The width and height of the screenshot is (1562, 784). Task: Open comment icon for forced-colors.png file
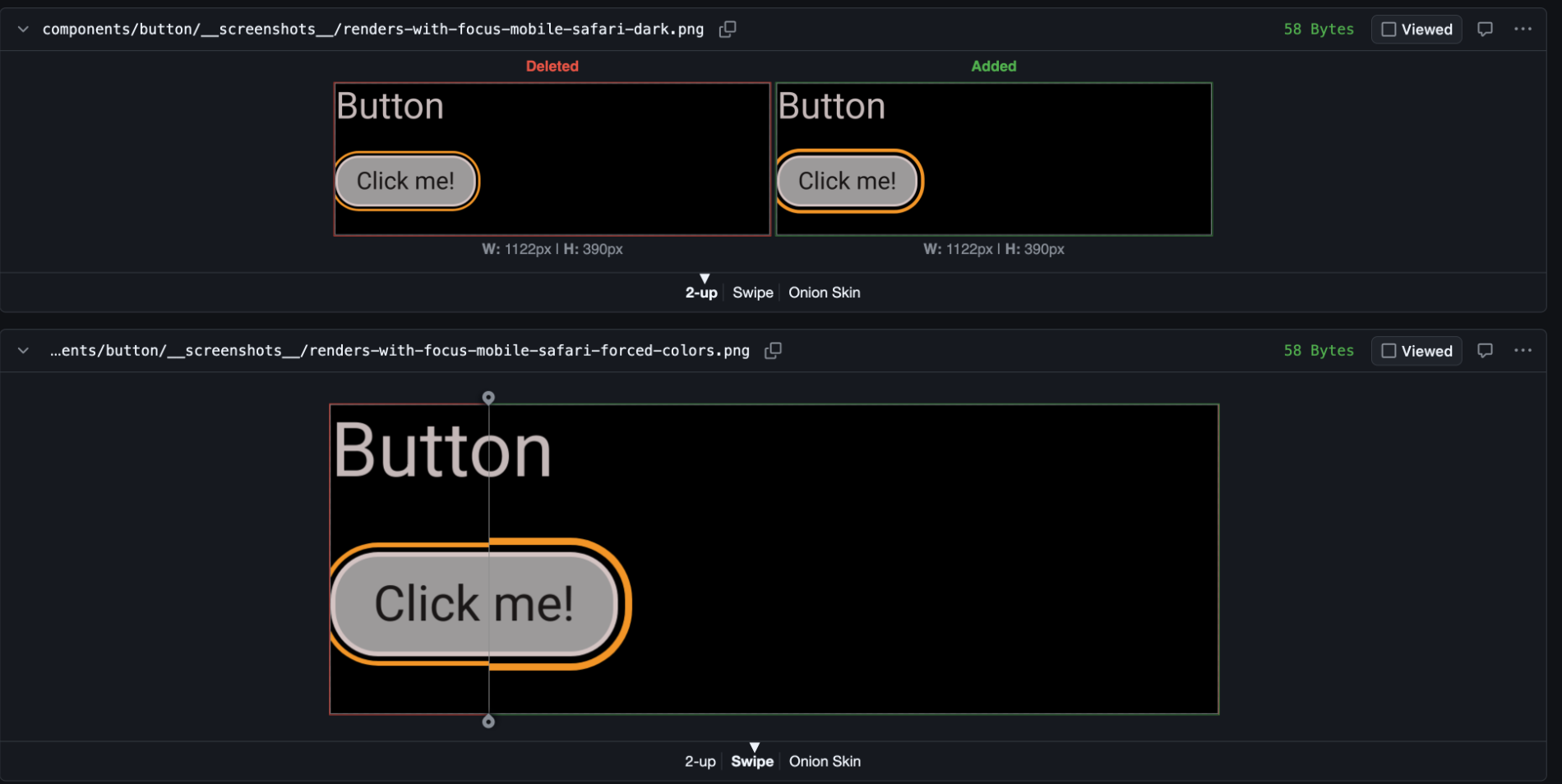(1485, 351)
